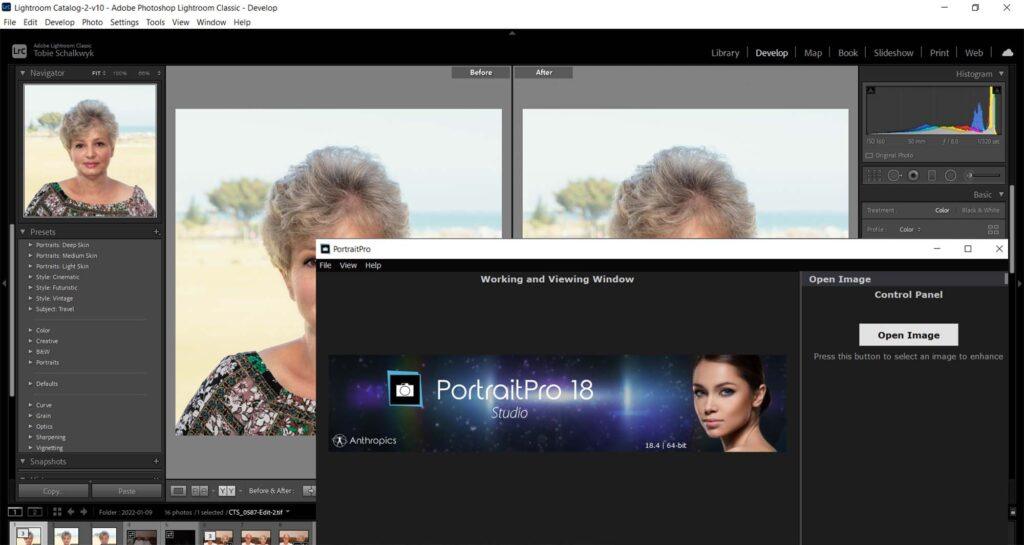Click the Loupe view icon in toolbar

[x=179, y=491]
